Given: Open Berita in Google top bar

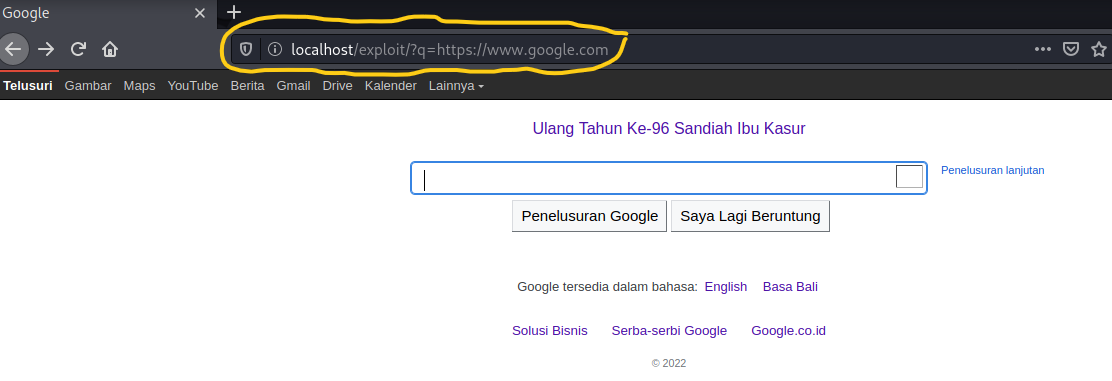Looking at the screenshot, I should [248, 86].
